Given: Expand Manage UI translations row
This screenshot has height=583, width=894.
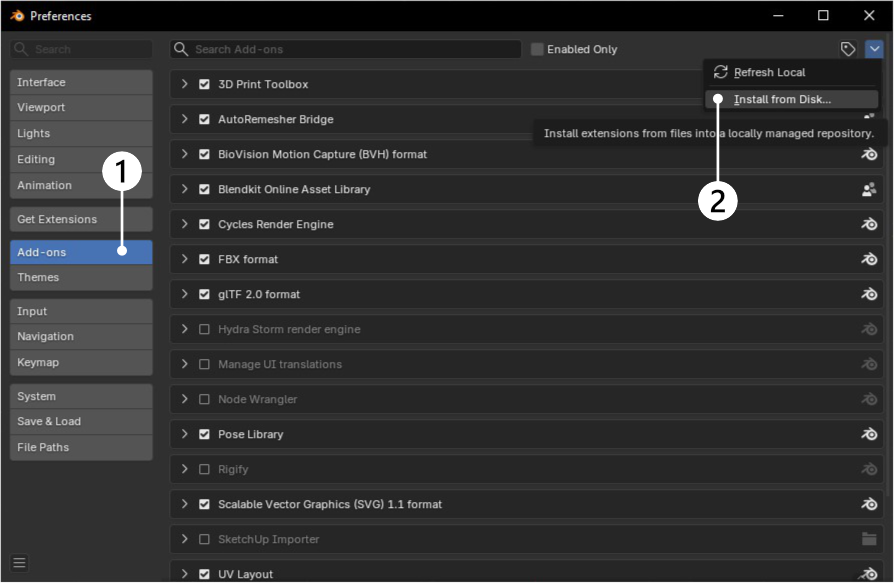Looking at the screenshot, I should click(x=184, y=364).
